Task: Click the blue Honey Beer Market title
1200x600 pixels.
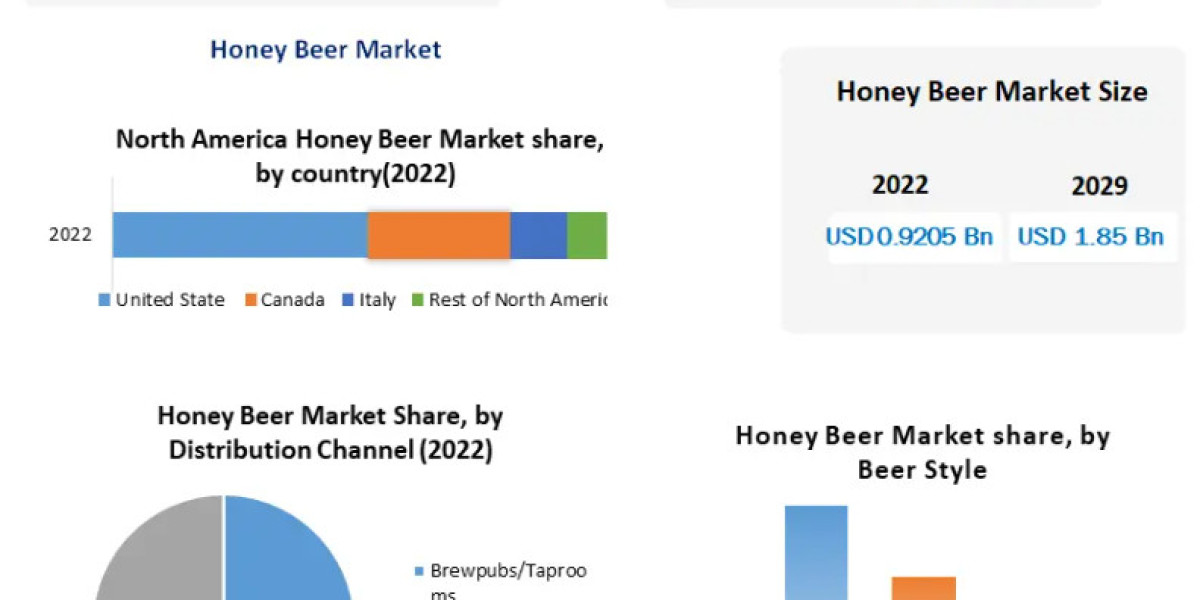Action: coord(325,49)
